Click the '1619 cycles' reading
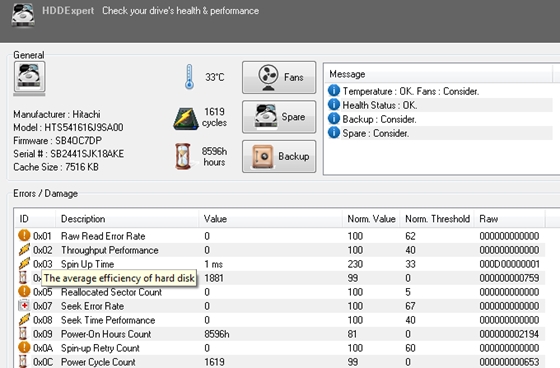 (214, 117)
